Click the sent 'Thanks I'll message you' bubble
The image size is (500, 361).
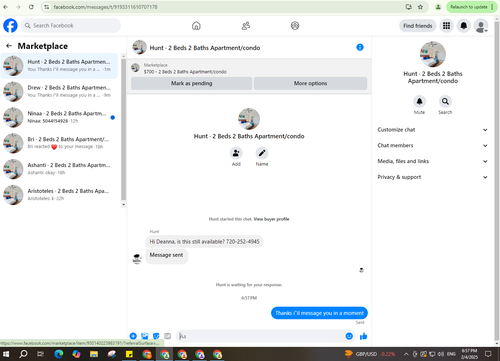(x=319, y=313)
